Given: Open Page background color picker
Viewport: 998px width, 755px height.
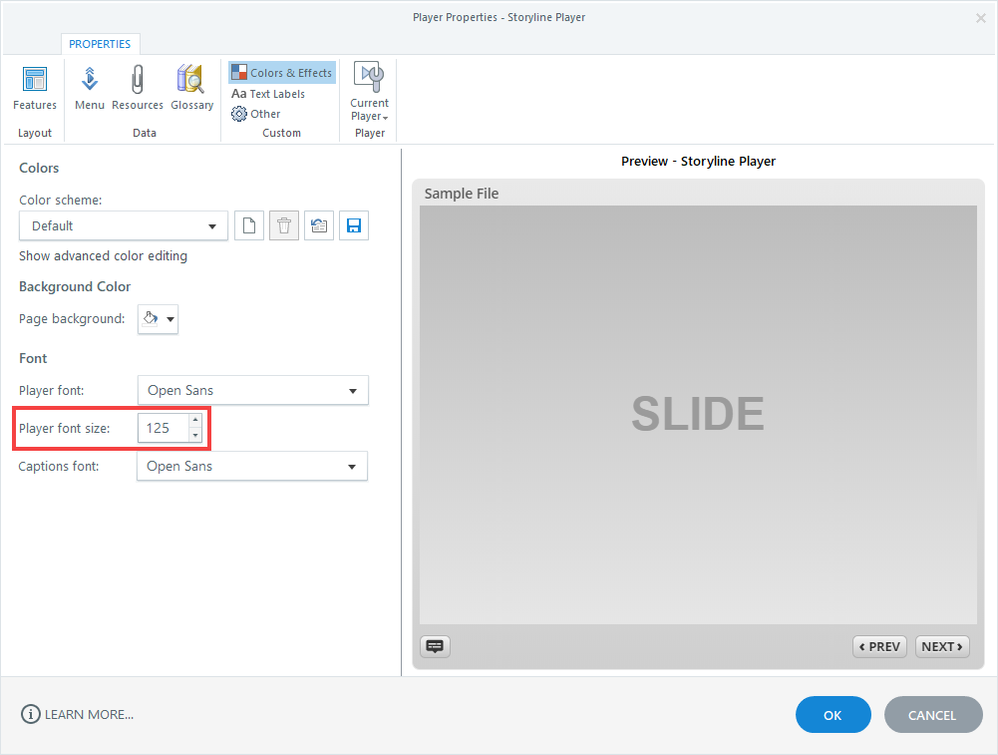Looking at the screenshot, I should (x=158, y=319).
